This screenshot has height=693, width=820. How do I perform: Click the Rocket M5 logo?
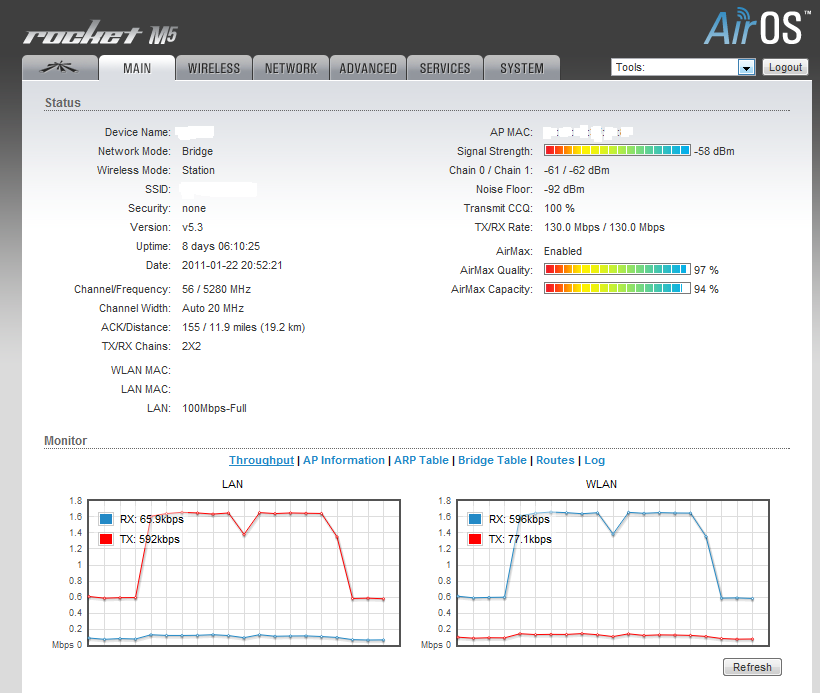point(100,33)
